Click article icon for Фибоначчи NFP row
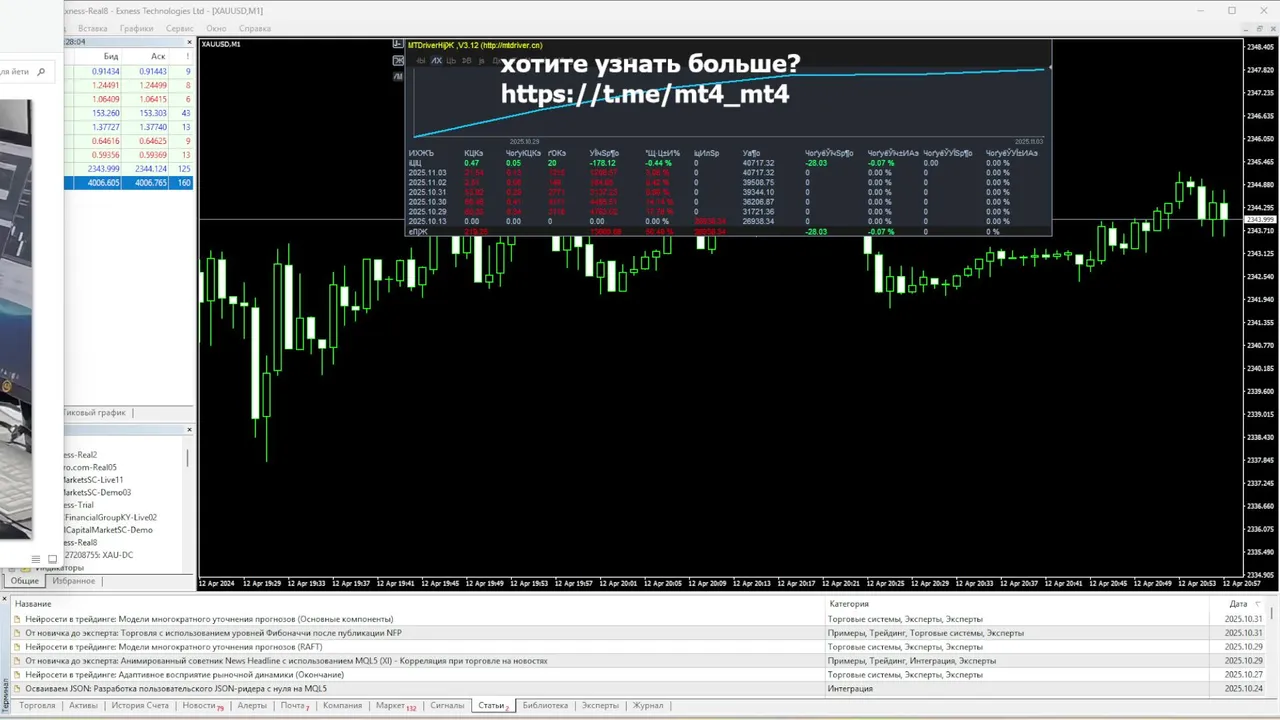1280x720 pixels. [17, 633]
